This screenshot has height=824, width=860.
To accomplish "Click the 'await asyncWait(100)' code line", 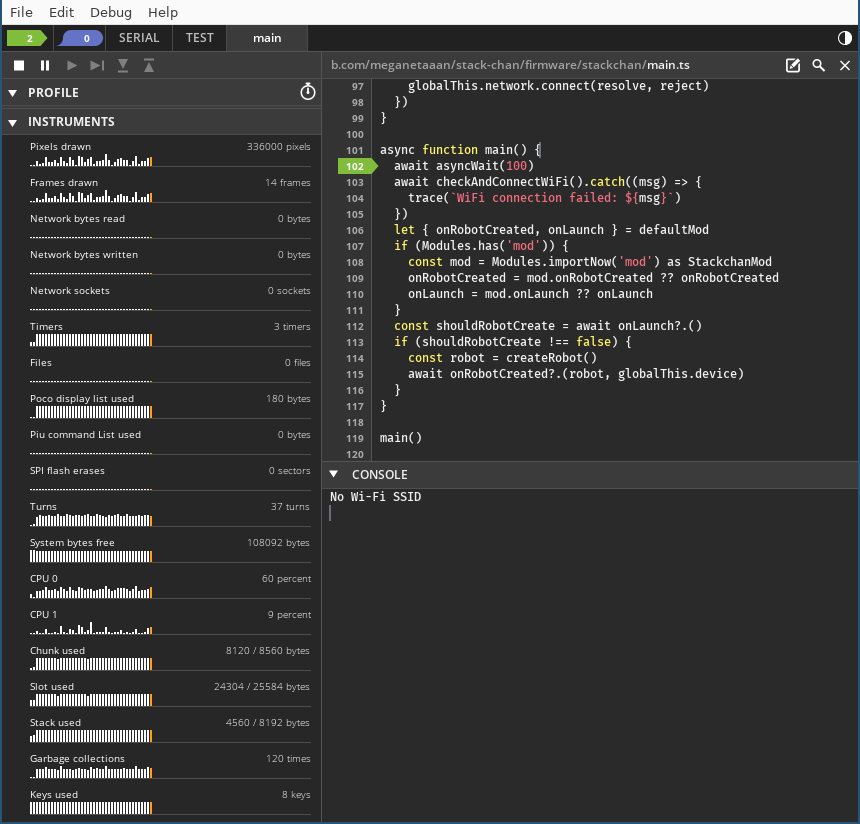I will 463,166.
